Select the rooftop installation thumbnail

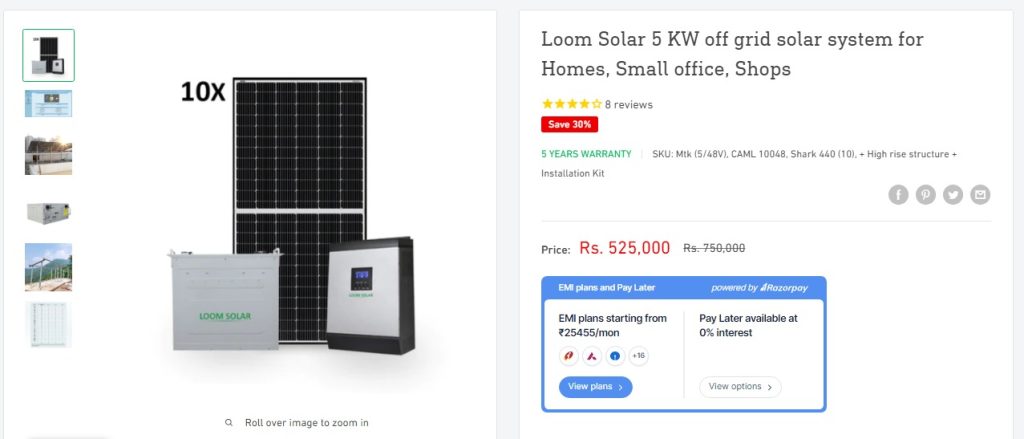pyautogui.click(x=48, y=155)
